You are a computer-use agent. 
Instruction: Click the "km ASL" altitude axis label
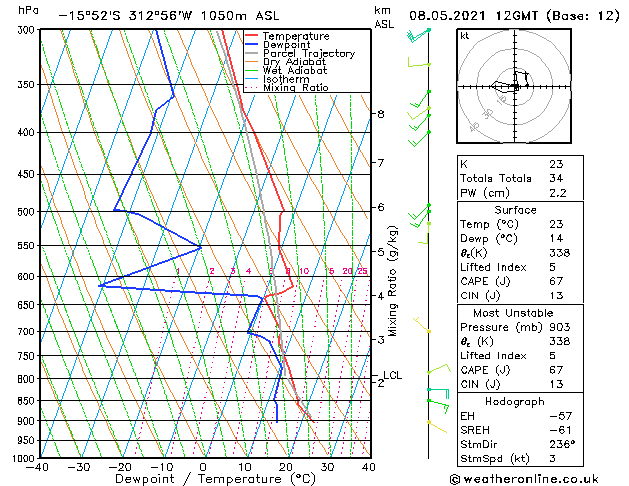pyautogui.click(x=383, y=17)
